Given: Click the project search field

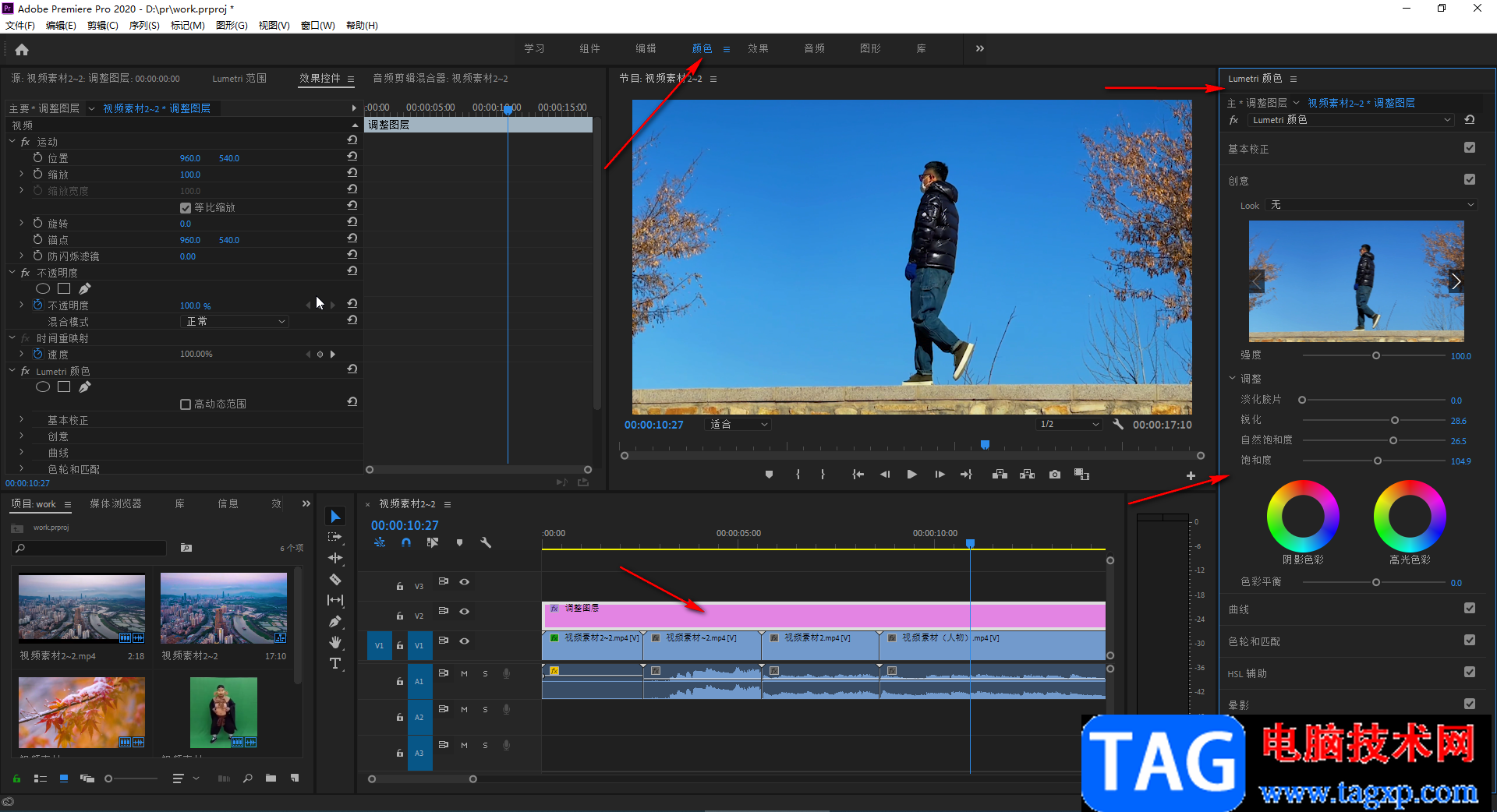Looking at the screenshot, I should coord(90,548).
